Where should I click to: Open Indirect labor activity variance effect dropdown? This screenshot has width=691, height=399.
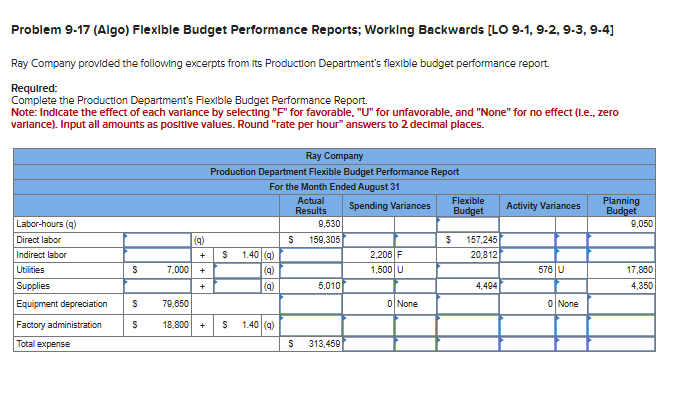tap(571, 255)
